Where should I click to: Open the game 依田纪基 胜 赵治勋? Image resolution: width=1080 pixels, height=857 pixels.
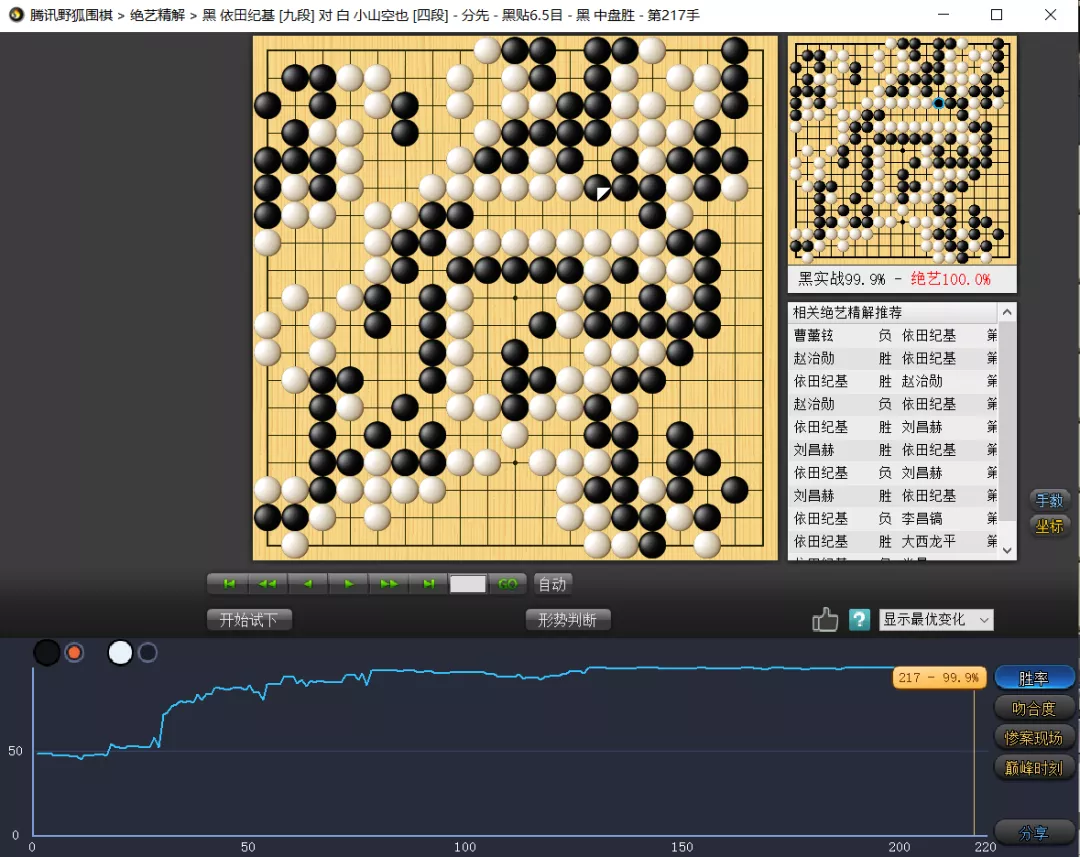(895, 381)
